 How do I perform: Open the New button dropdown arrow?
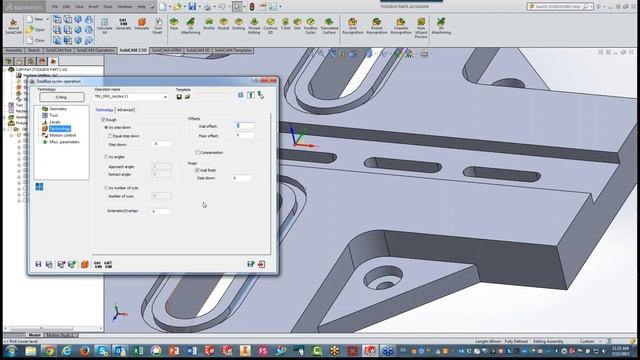pos(47,19)
